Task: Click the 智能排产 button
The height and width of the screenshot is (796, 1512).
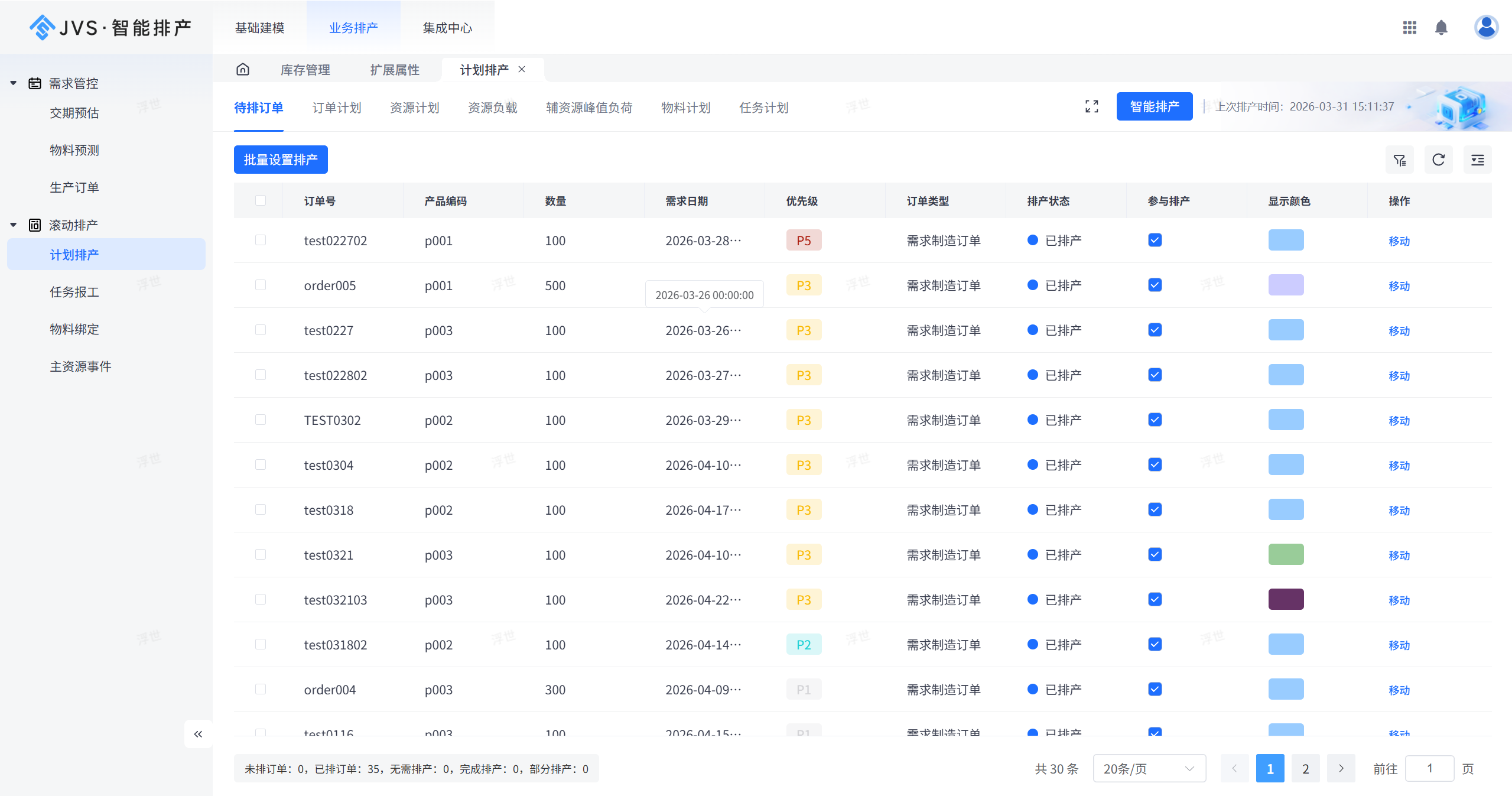Action: (1154, 106)
